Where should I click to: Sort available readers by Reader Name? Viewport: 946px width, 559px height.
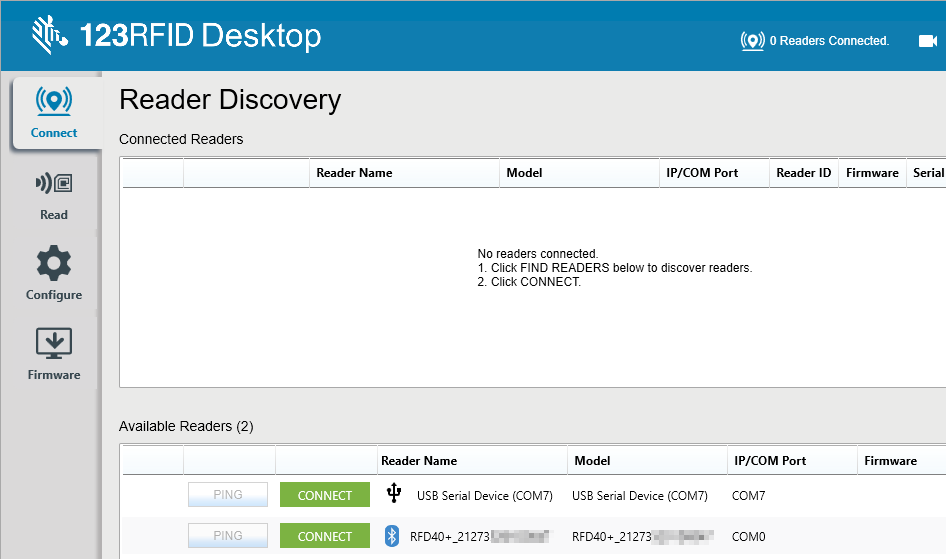pyautogui.click(x=419, y=461)
